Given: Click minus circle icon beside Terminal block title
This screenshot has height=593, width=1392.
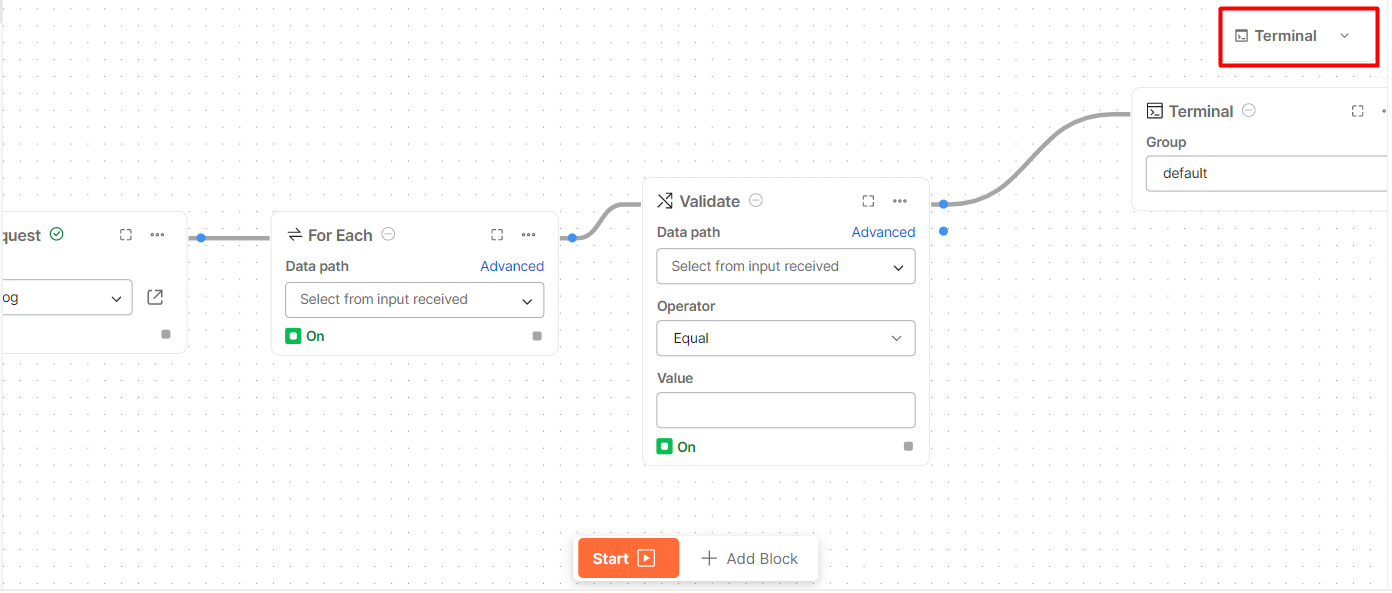Looking at the screenshot, I should [1249, 110].
